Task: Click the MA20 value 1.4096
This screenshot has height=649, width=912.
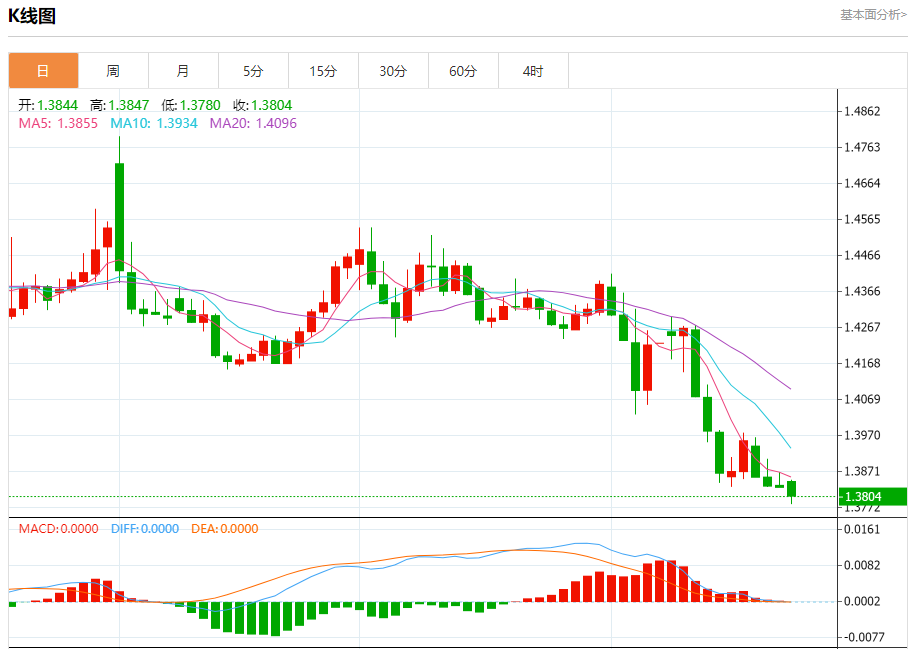Action: coord(276,123)
